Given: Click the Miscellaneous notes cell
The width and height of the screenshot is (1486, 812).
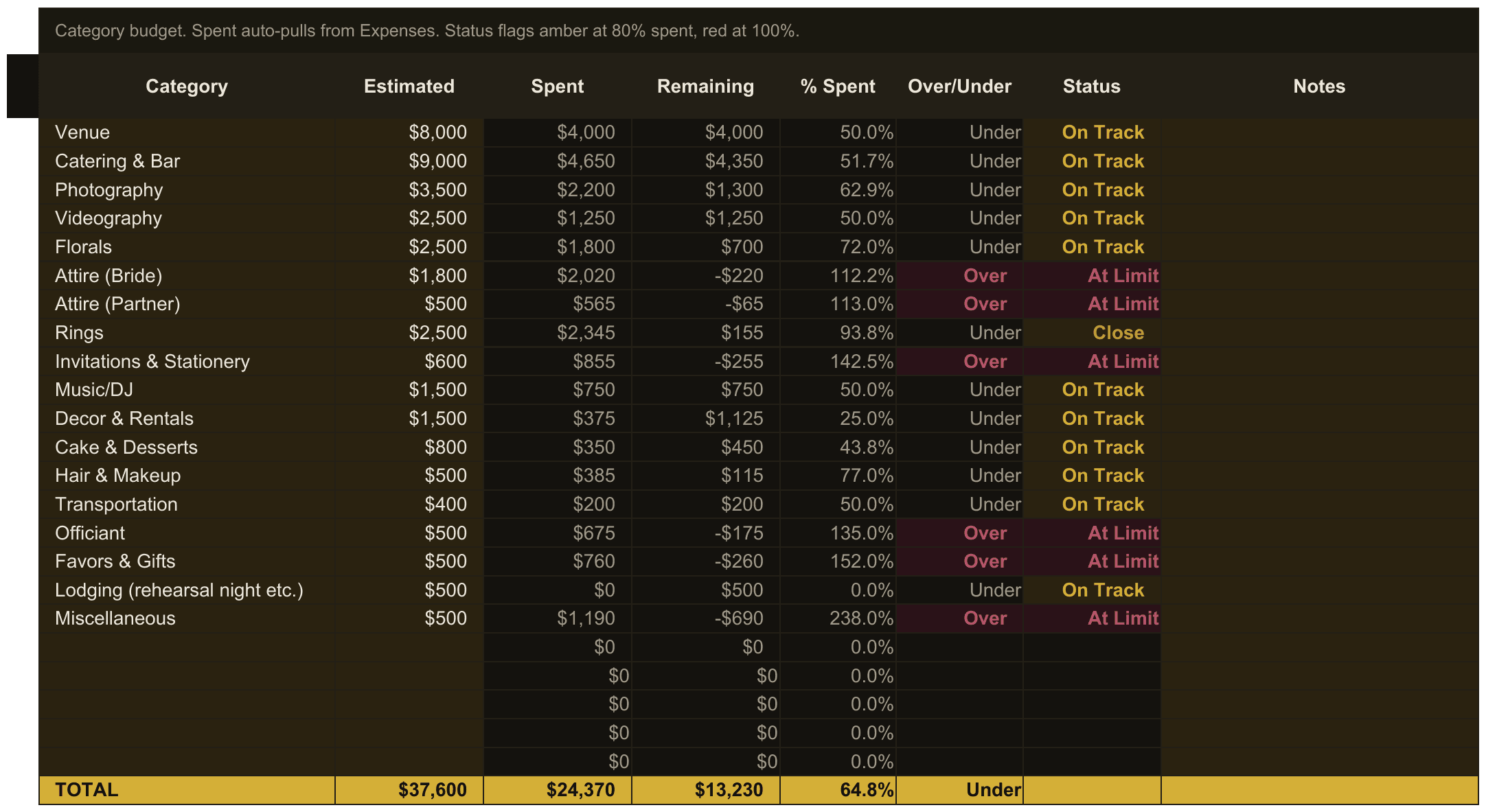Looking at the screenshot, I should pyautogui.click(x=1320, y=618).
